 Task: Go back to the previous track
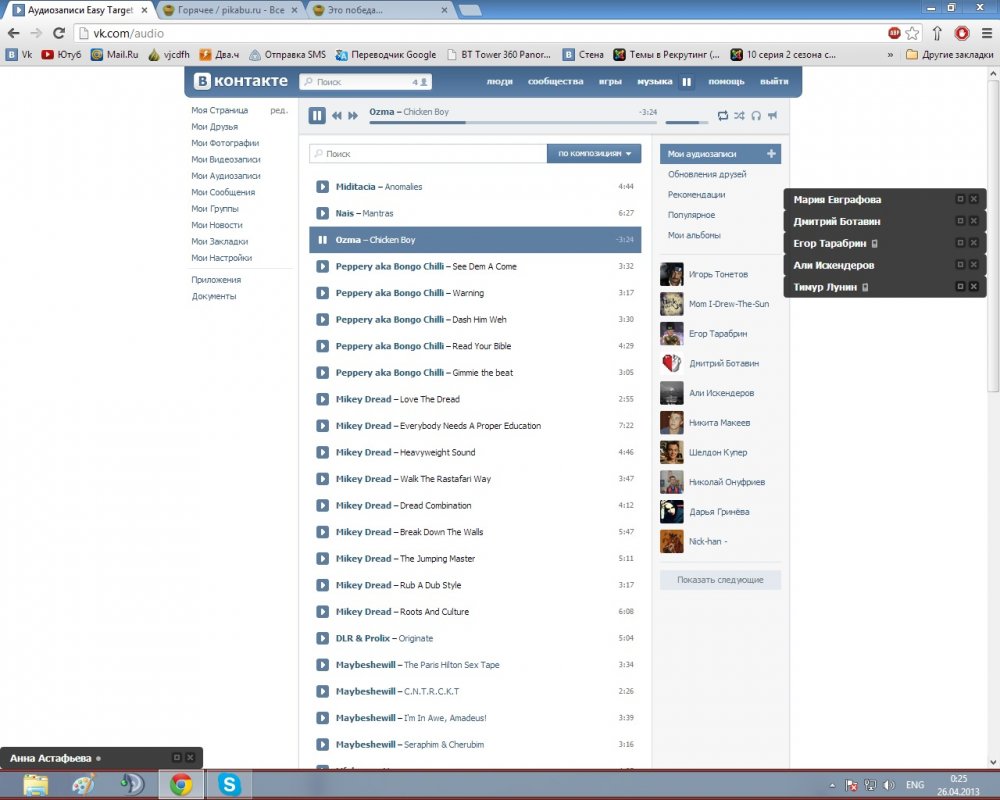338,116
